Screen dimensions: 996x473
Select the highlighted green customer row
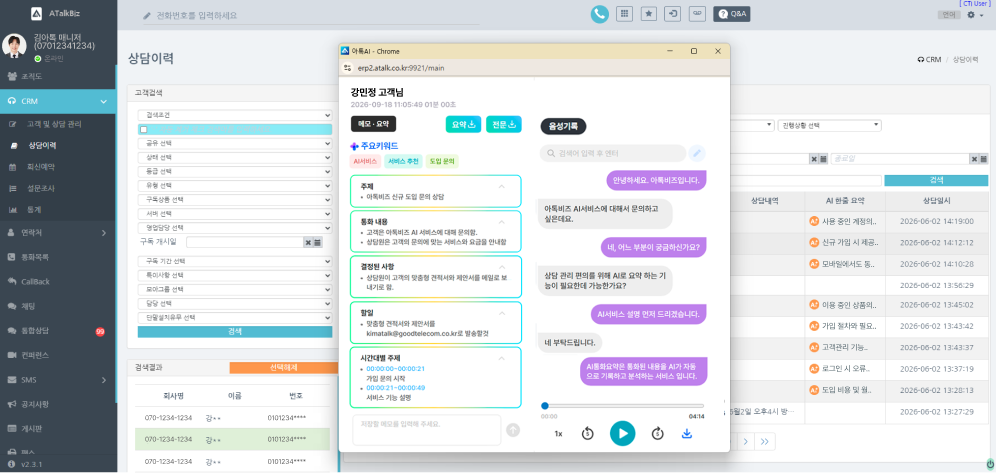232,439
